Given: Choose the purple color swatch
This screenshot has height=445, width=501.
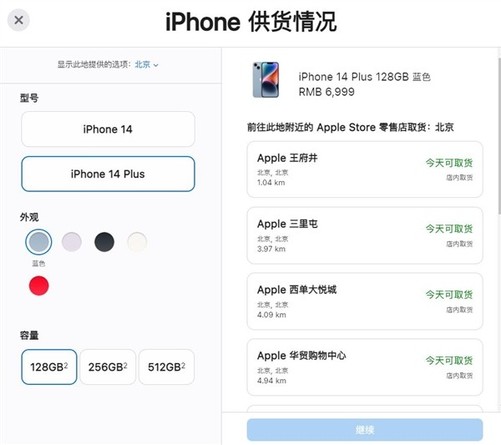Looking at the screenshot, I should pos(72,242).
